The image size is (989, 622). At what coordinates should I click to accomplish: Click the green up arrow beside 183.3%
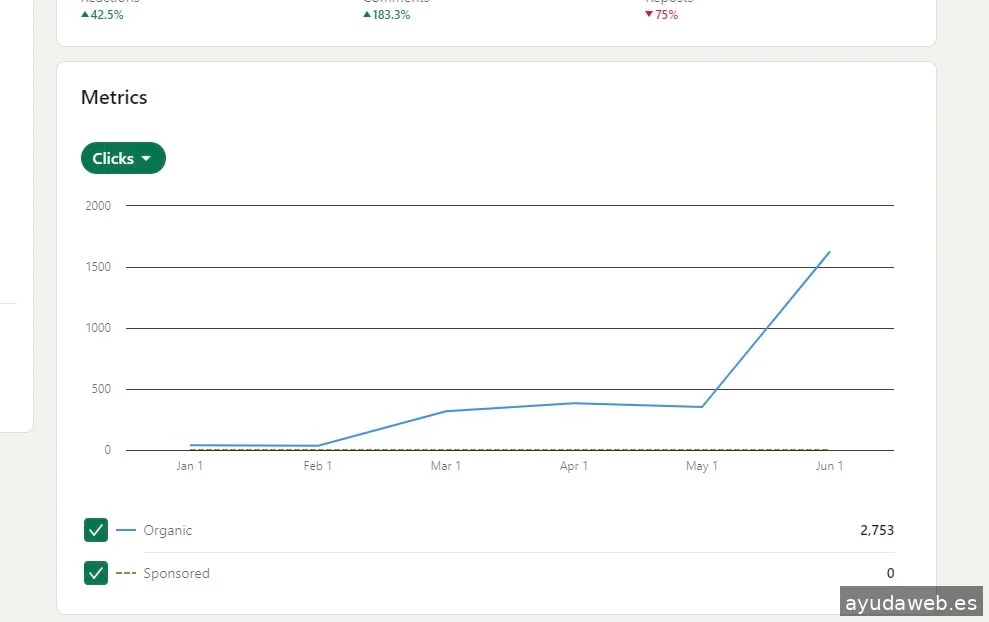tap(367, 15)
